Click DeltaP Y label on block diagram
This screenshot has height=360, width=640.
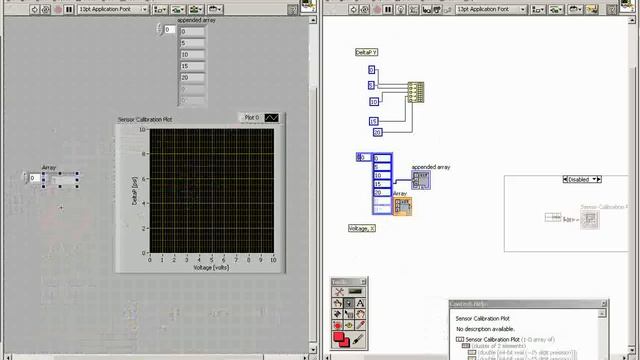tap(367, 52)
